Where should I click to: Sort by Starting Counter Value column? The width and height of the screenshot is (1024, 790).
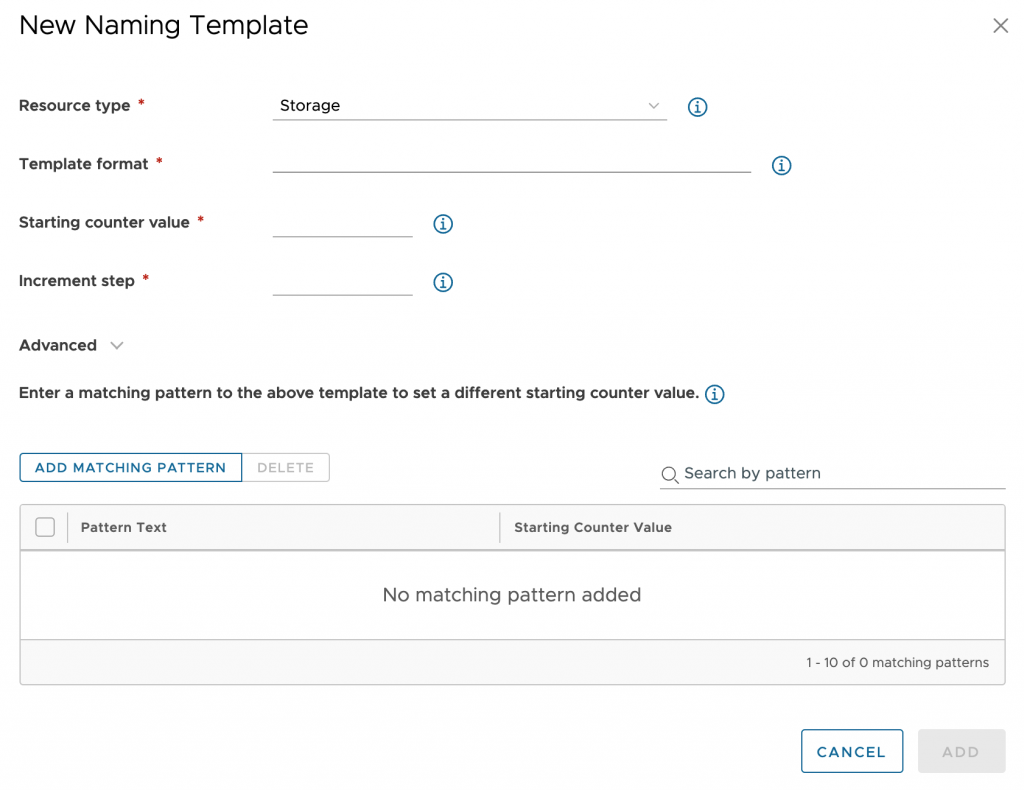click(x=592, y=527)
